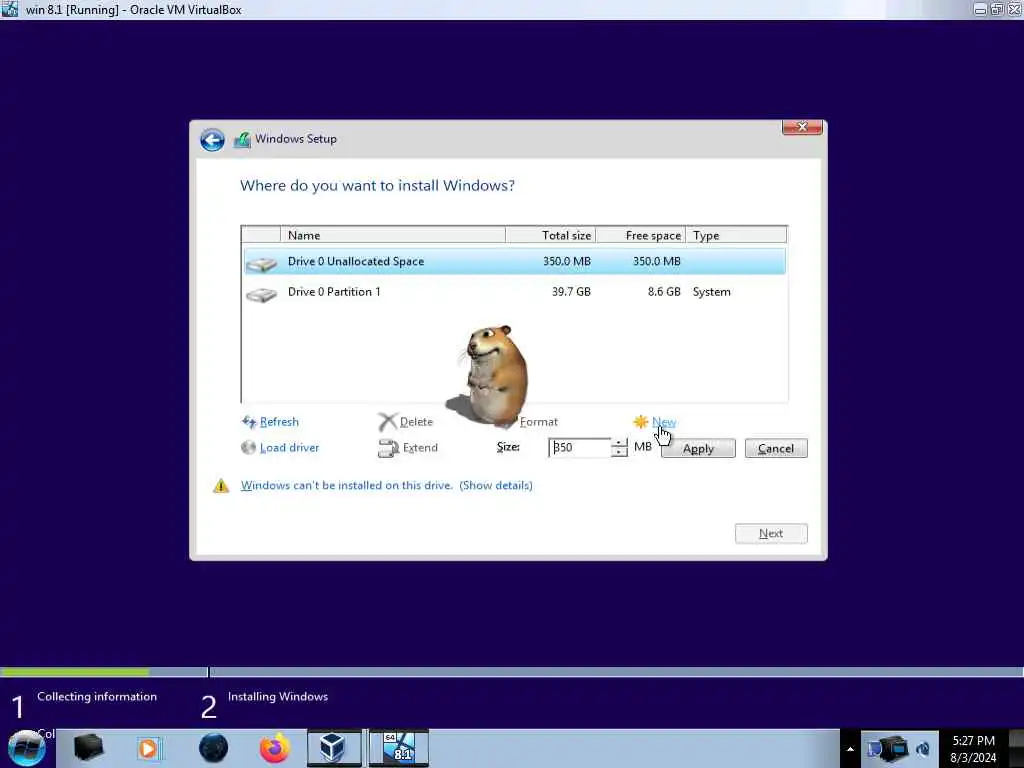Screen dimensions: 1024x768
Task: Click the Refresh link
Action: pos(279,422)
